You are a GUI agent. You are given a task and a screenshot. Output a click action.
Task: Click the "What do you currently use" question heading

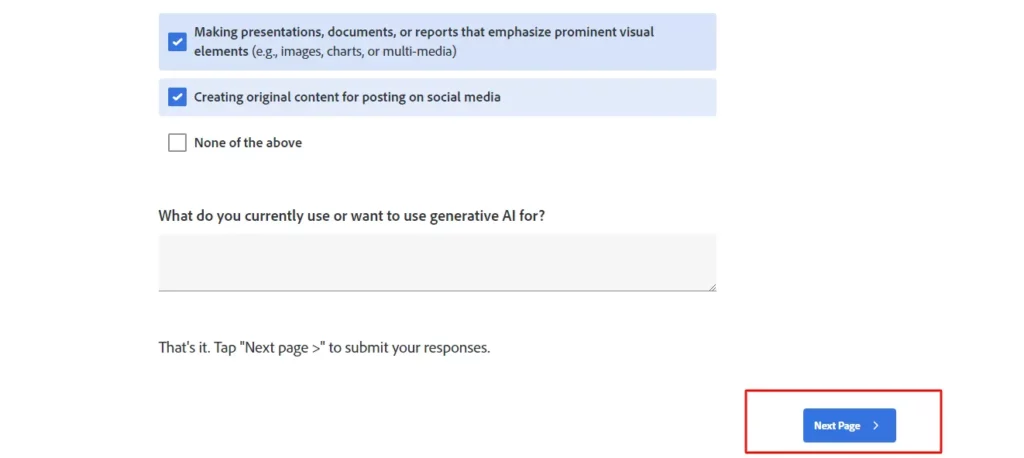pos(351,216)
